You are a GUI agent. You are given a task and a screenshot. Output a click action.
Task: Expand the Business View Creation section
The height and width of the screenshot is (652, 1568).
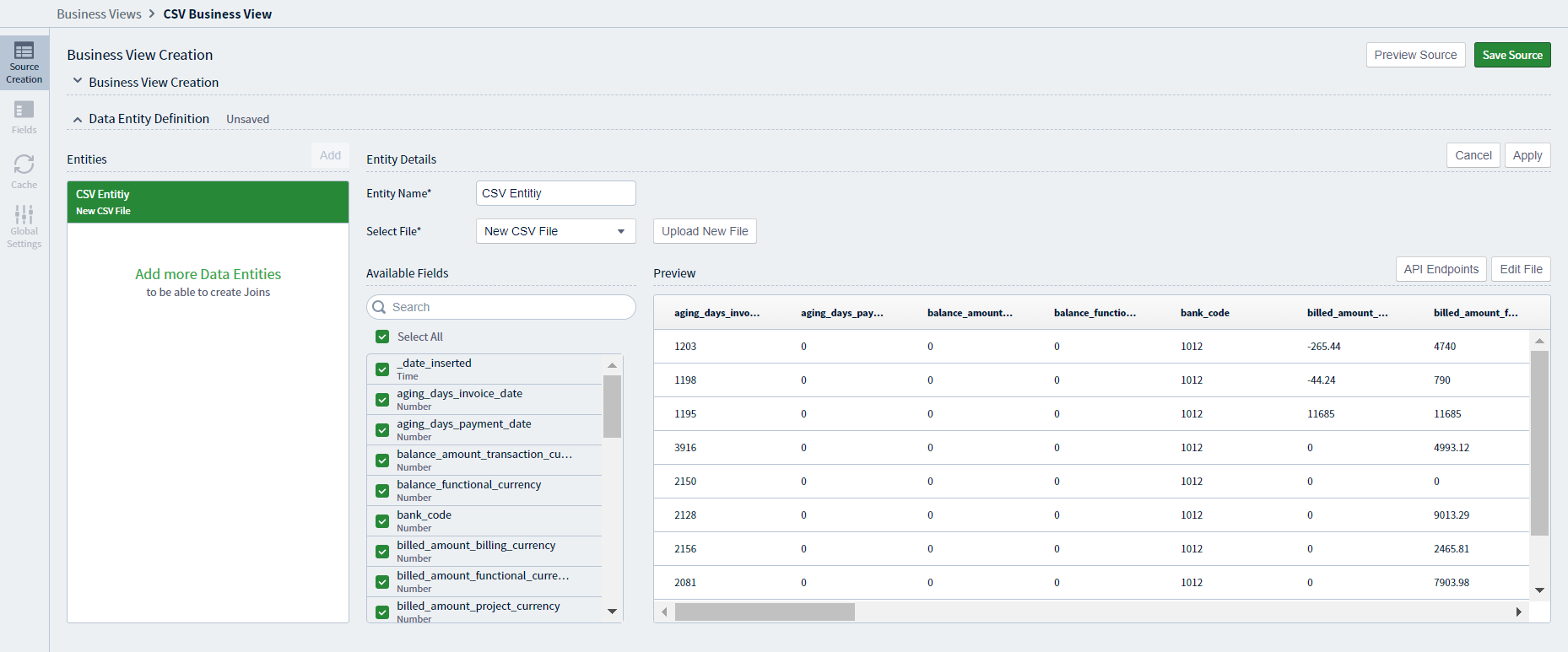click(x=78, y=81)
